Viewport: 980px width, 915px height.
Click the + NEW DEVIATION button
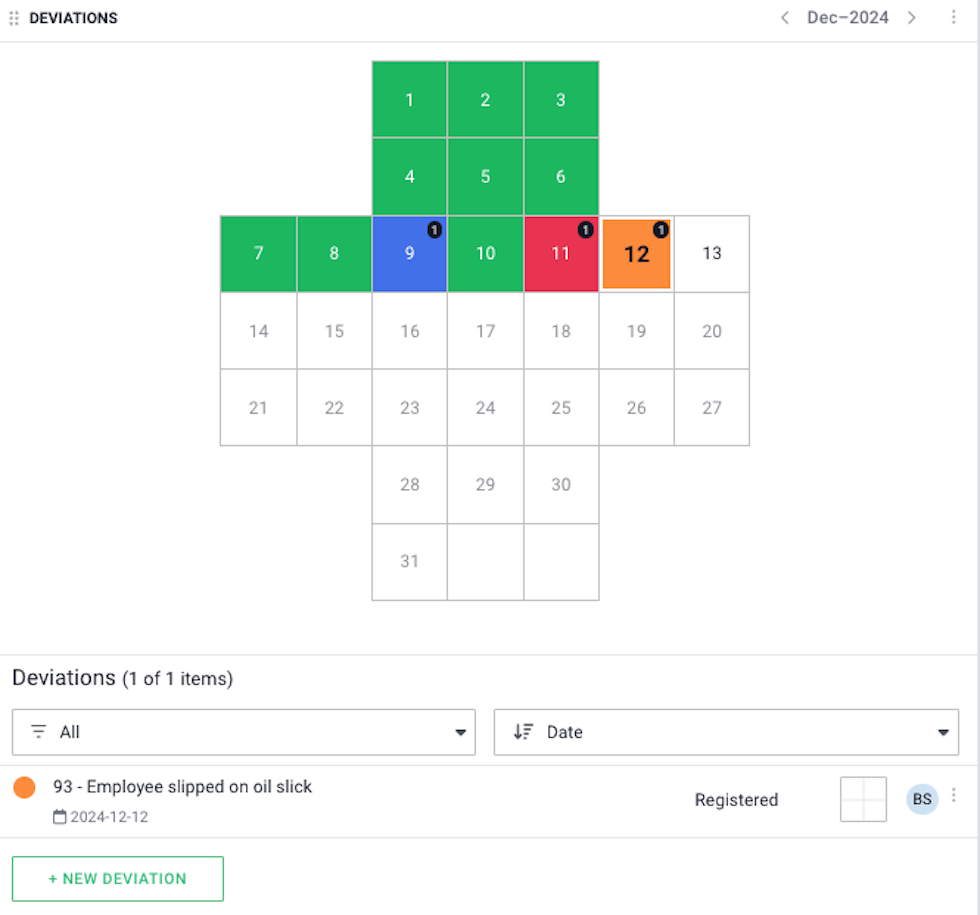(118, 879)
